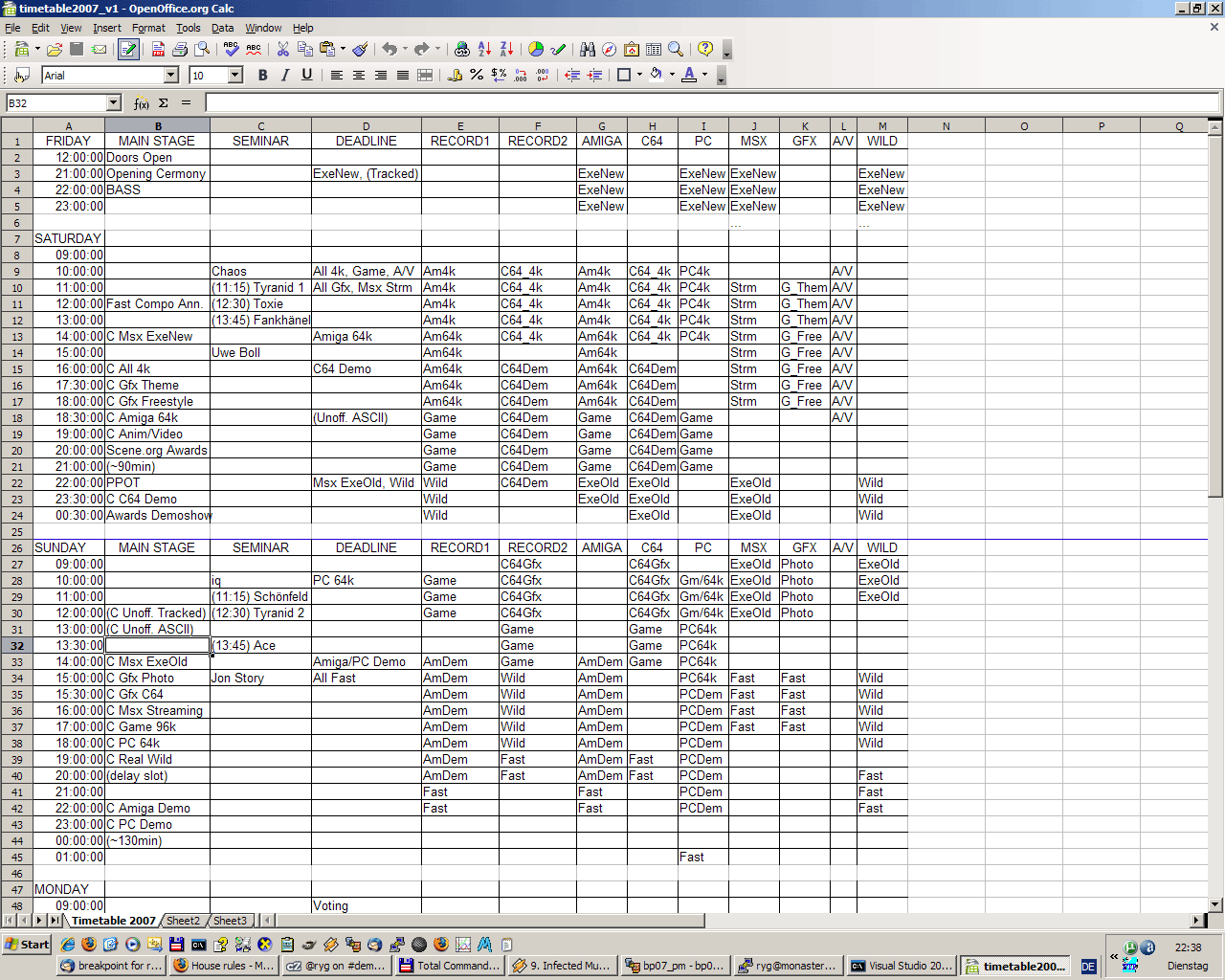Open the Insert menu
This screenshot has width=1225, height=980.
pyautogui.click(x=107, y=28)
